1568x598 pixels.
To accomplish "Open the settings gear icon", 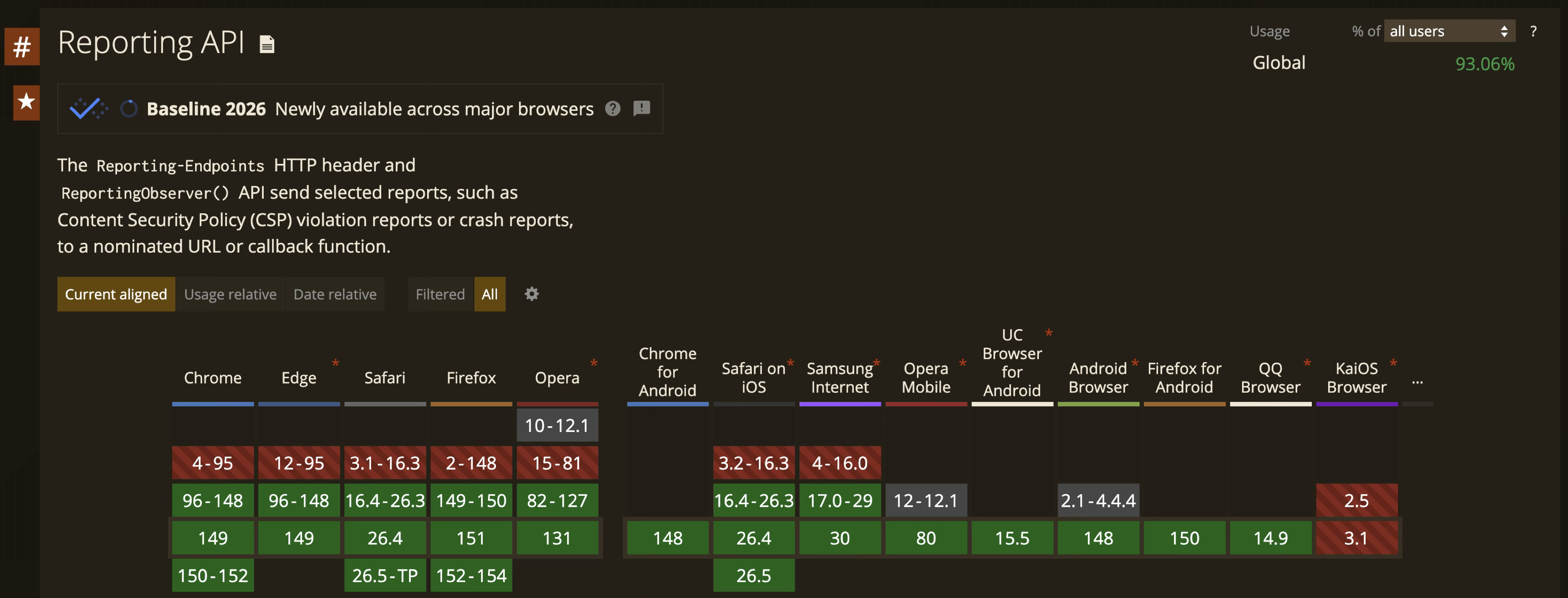I will [532, 294].
